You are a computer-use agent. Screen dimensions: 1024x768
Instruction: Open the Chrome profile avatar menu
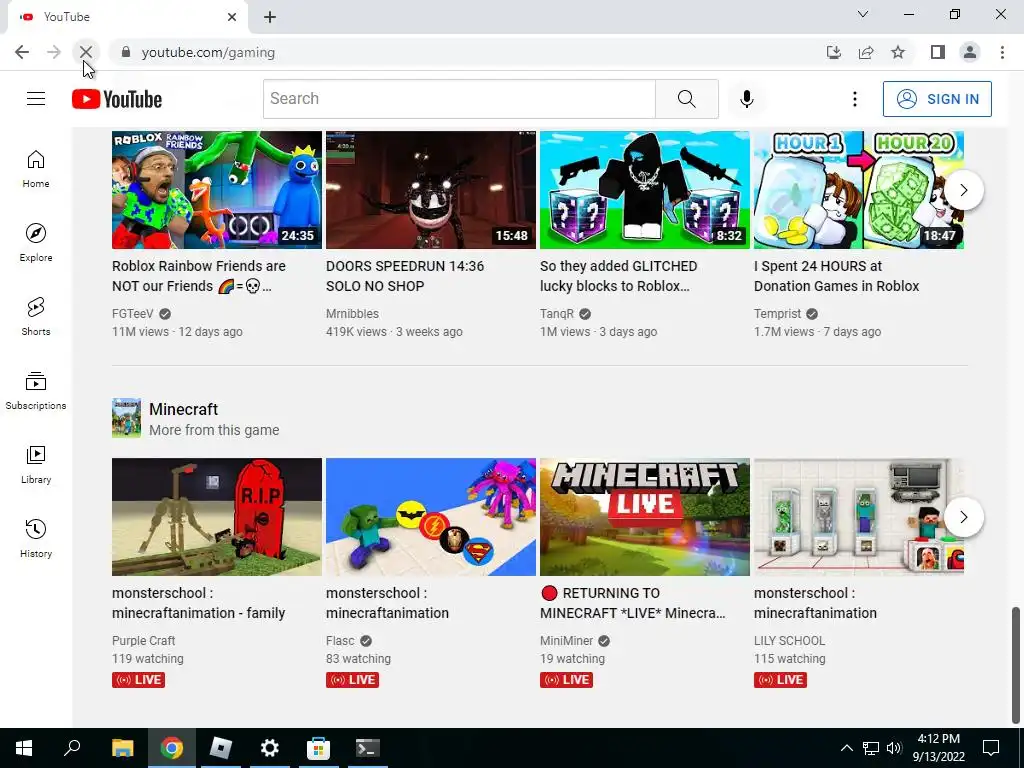click(x=970, y=52)
